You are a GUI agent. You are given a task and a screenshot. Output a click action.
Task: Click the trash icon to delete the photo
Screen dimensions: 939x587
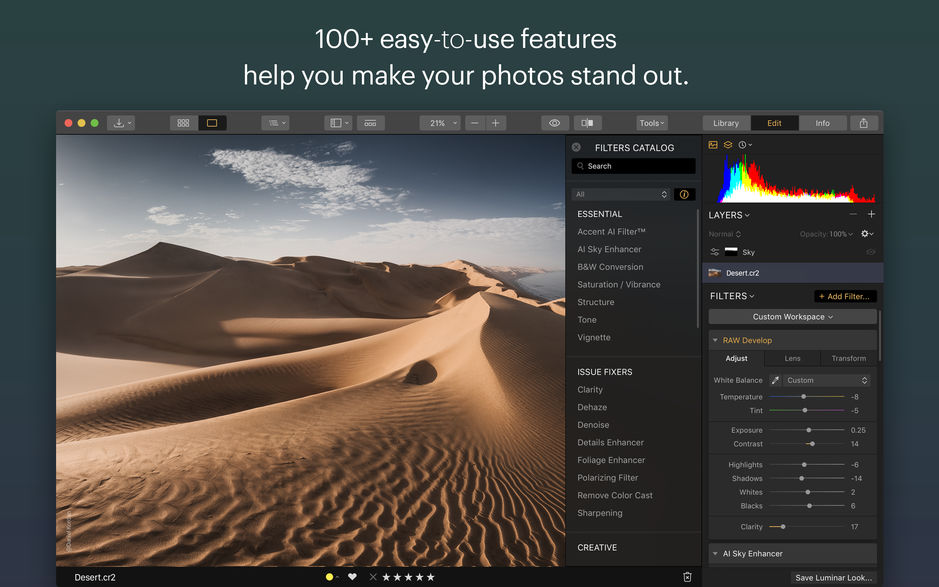686,577
